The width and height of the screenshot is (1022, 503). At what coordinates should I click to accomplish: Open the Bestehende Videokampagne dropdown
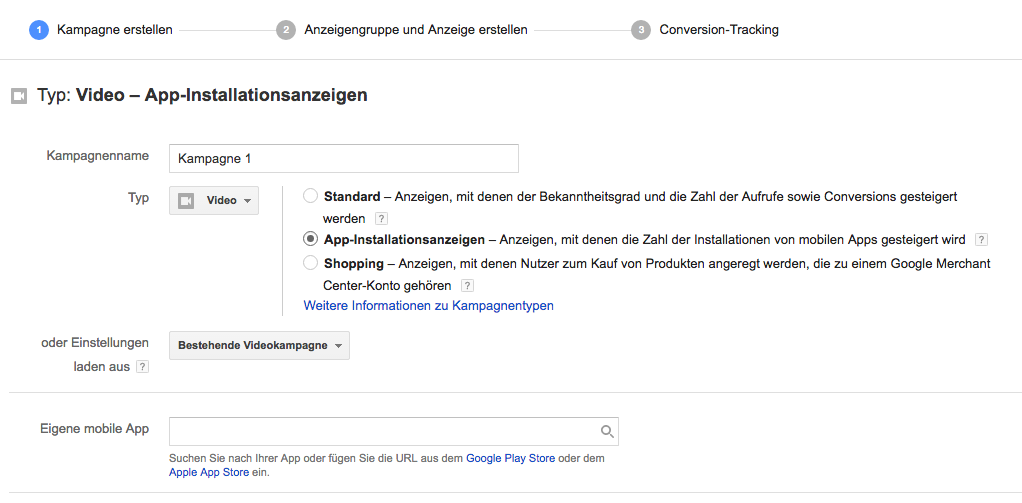pyautogui.click(x=259, y=345)
